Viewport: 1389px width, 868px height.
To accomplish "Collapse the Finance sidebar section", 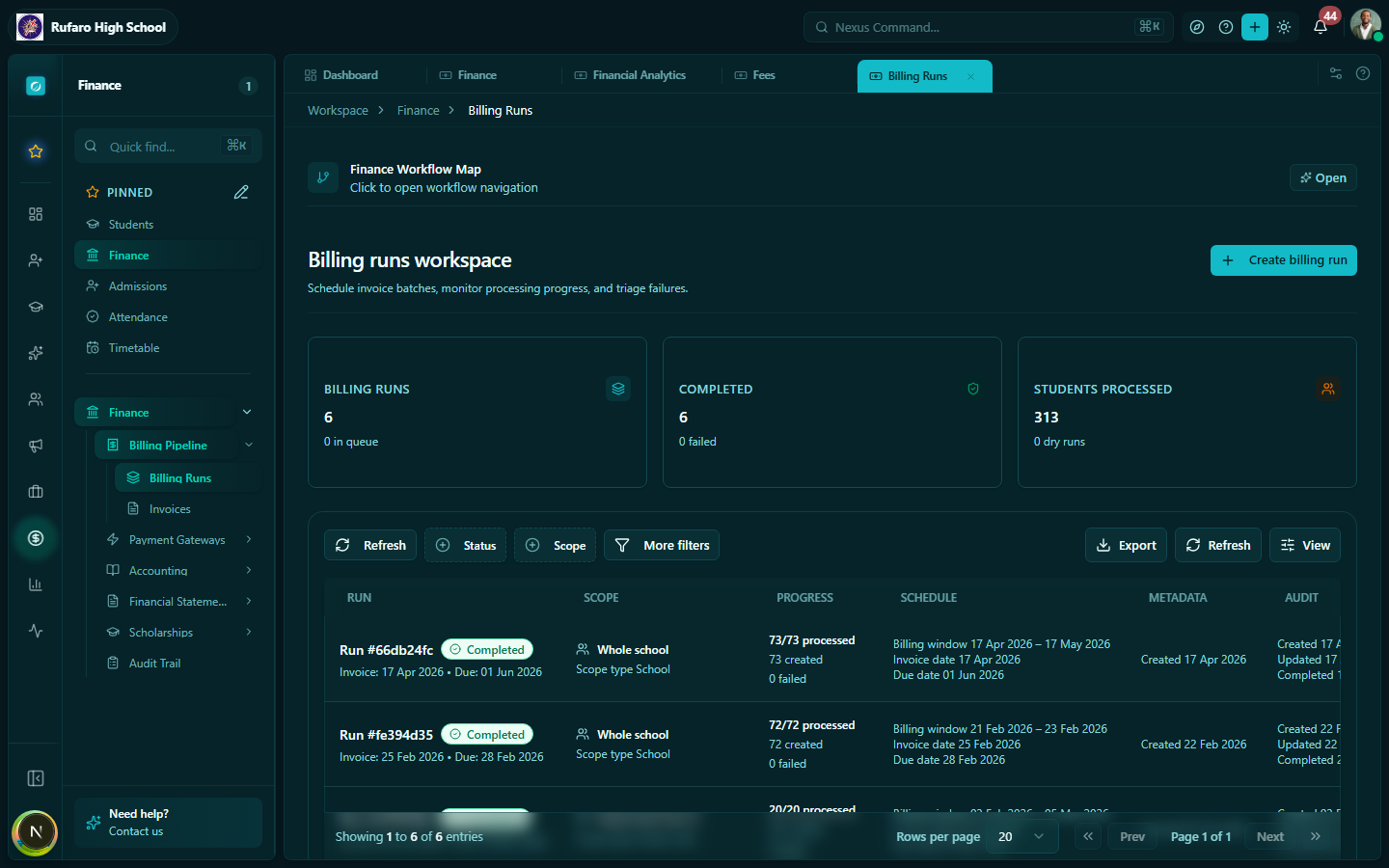I will click(x=247, y=412).
